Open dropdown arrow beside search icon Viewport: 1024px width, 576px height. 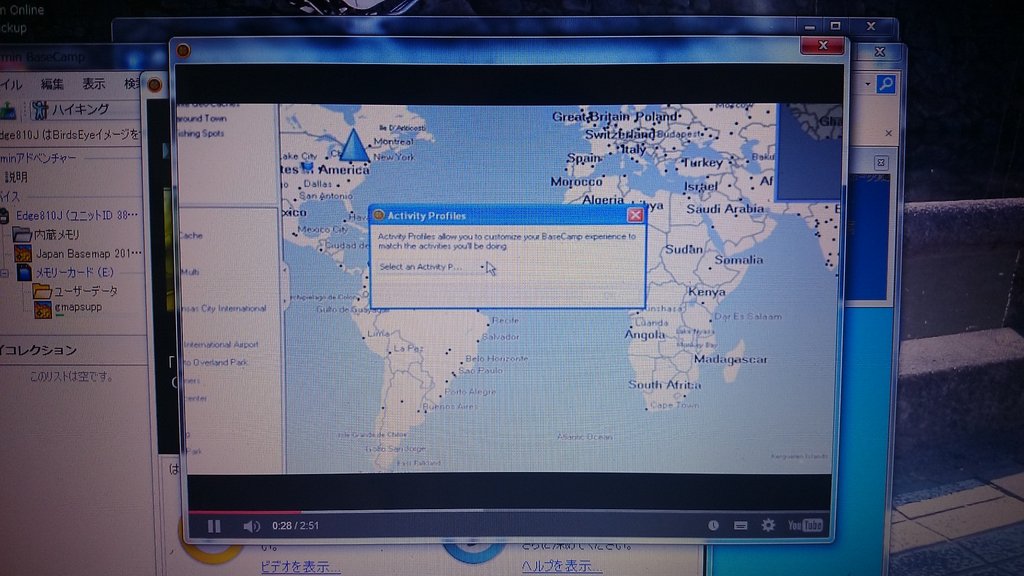[867, 84]
